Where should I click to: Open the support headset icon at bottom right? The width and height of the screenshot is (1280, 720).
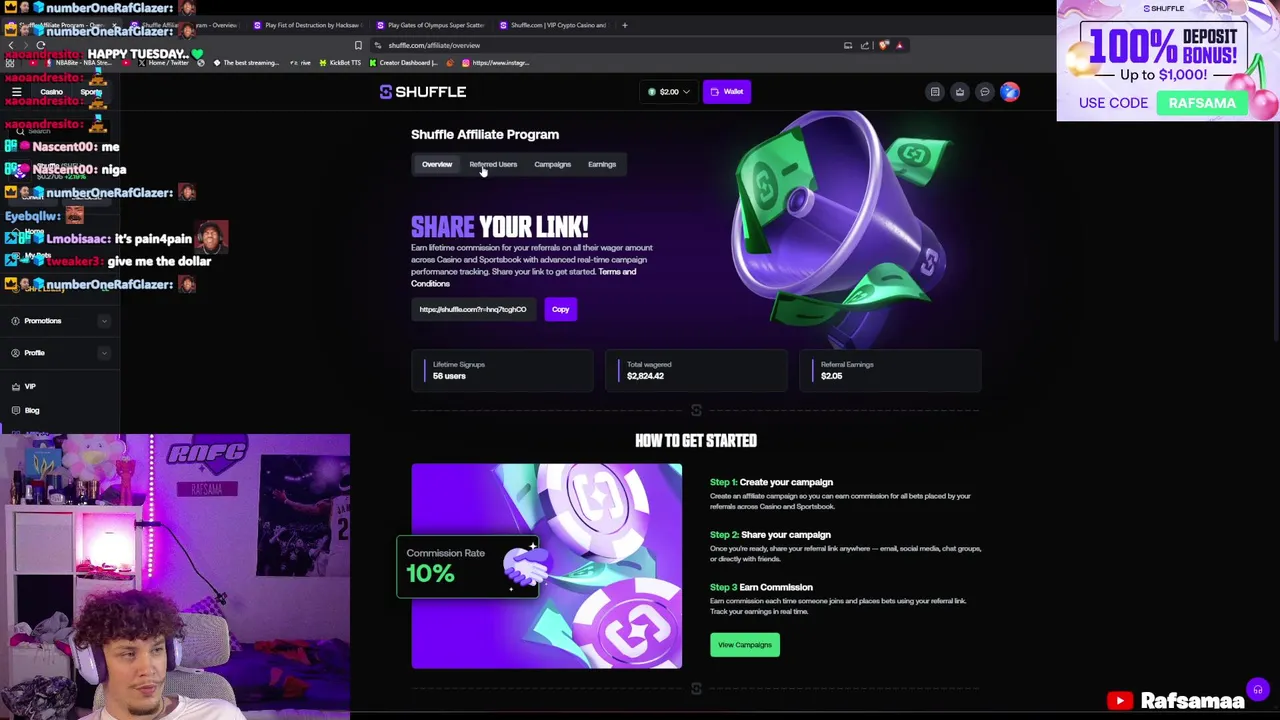pos(1258,690)
